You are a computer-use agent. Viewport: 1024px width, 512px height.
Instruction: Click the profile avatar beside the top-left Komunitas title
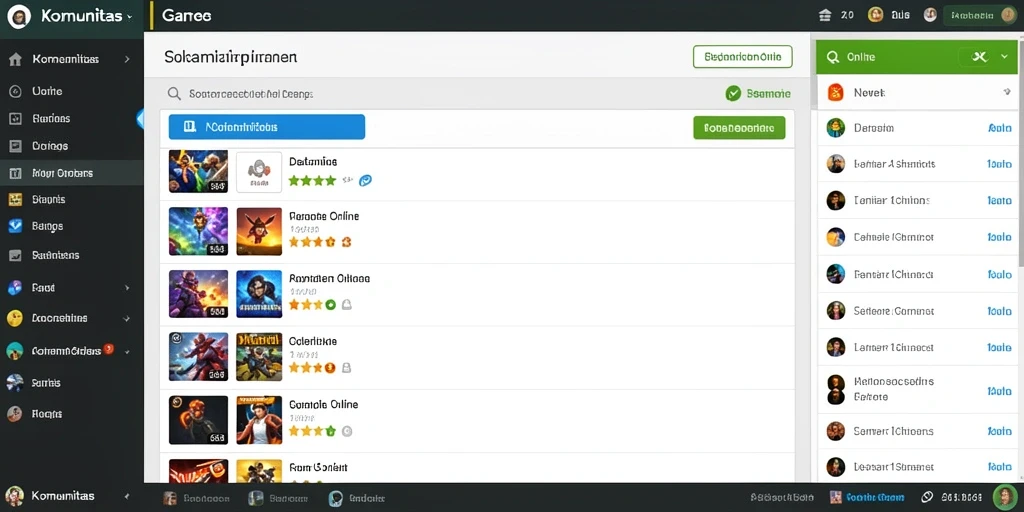tap(19, 16)
